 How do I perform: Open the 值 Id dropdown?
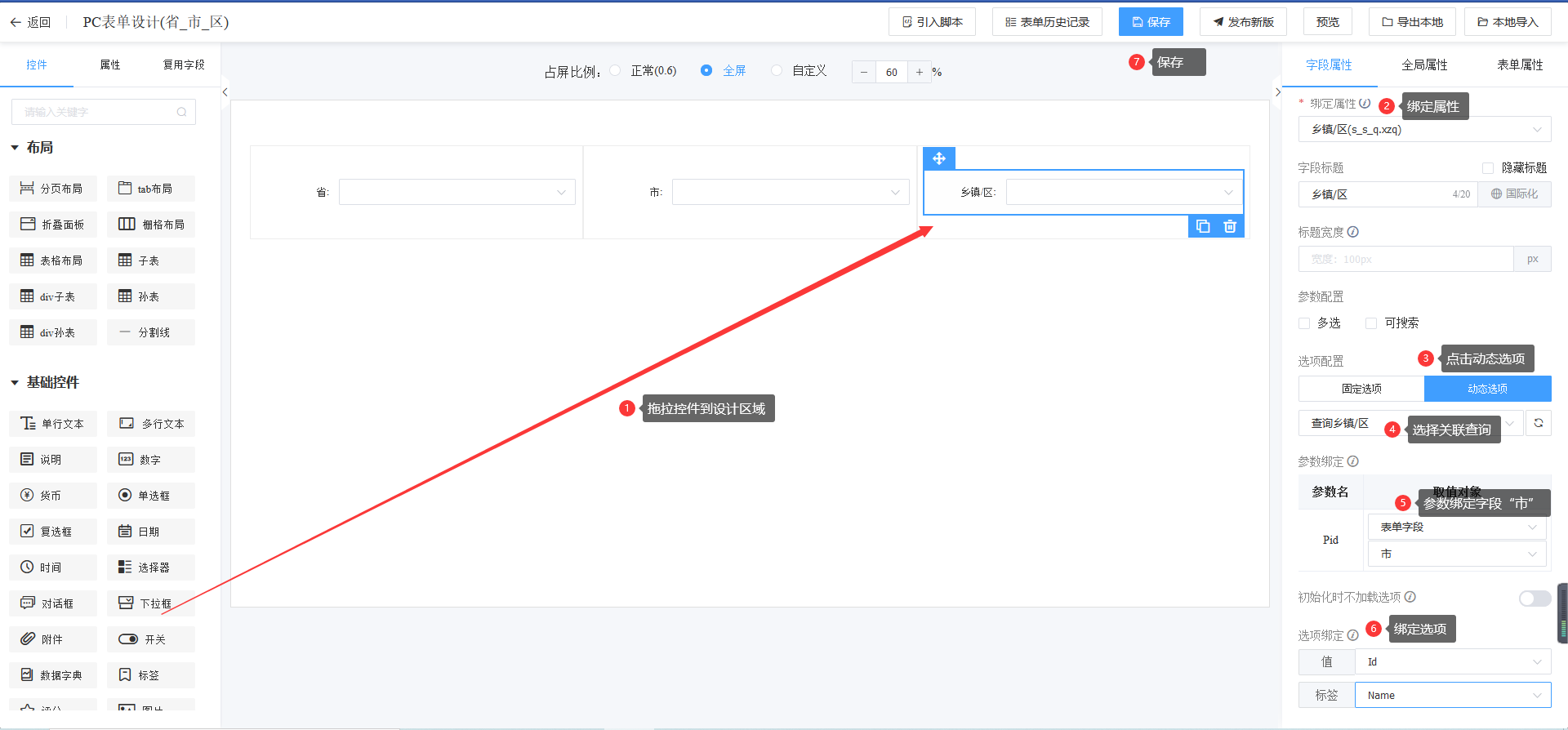tap(1453, 662)
